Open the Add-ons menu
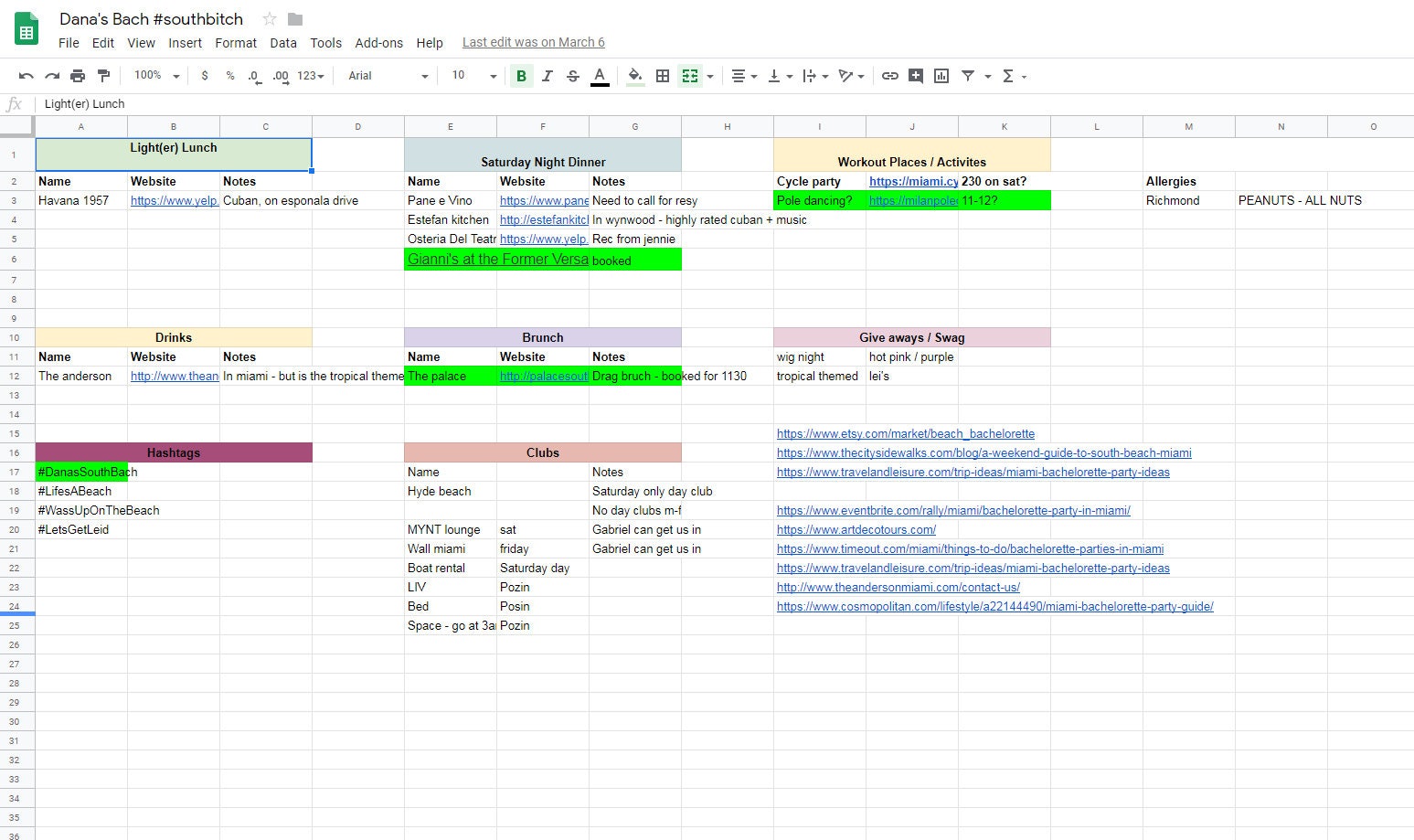Image resolution: width=1414 pixels, height=840 pixels. (378, 43)
